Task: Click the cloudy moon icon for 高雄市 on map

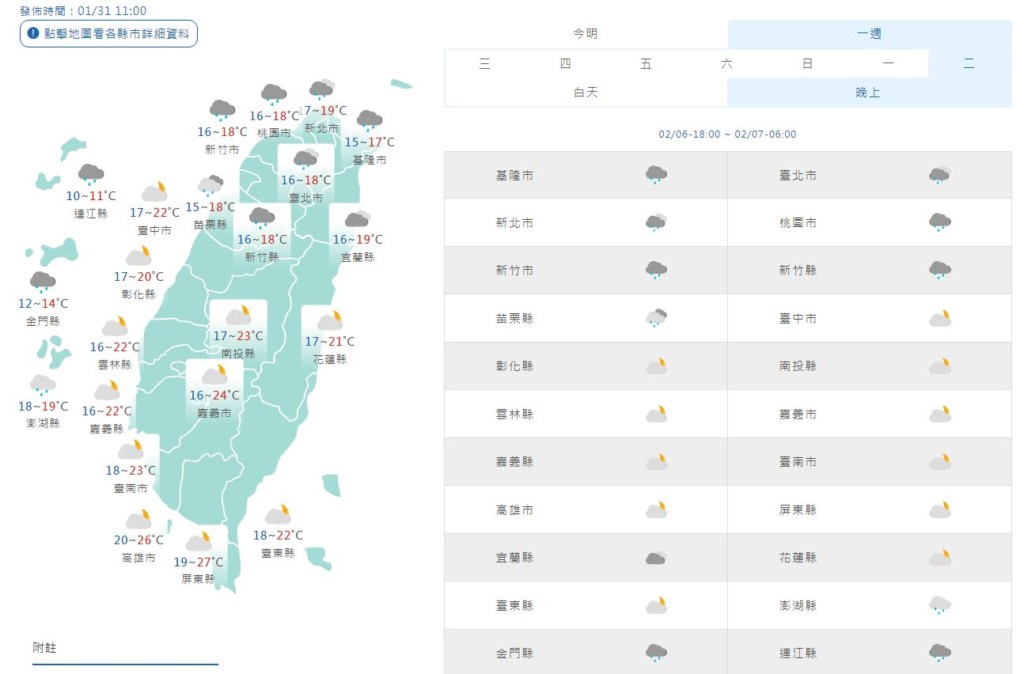Action: point(138,520)
